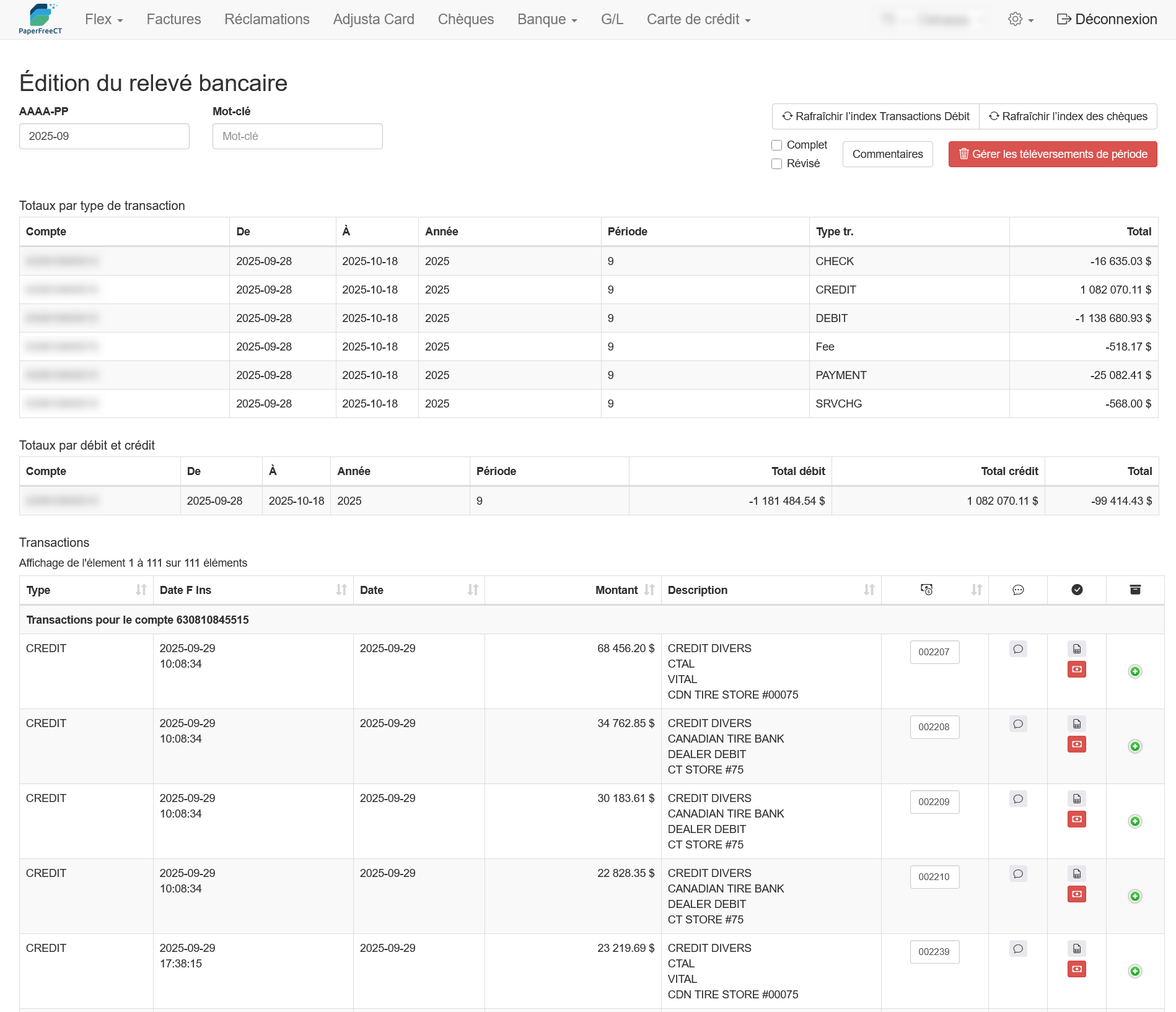Click green plus icon for 68 456.20 $ row
The width and height of the screenshot is (1176, 1012).
pyautogui.click(x=1134, y=671)
